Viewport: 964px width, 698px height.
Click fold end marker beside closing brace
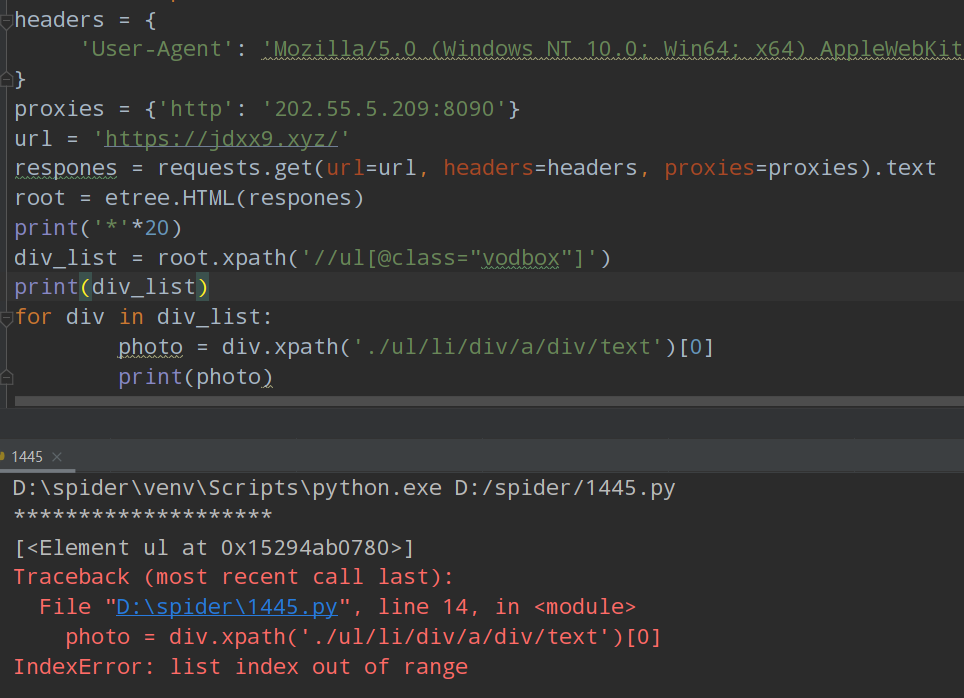tap(5, 78)
